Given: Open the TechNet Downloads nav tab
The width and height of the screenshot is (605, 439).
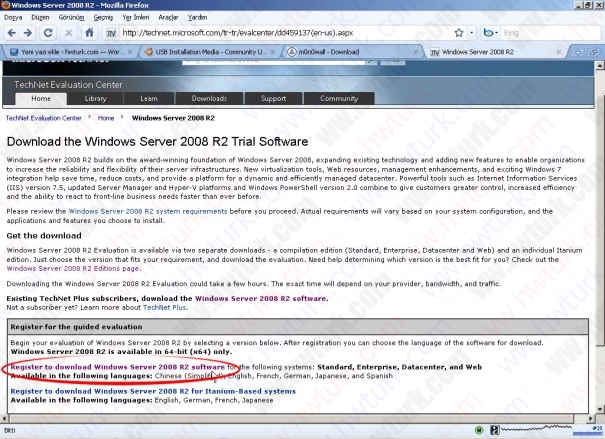Looking at the screenshot, I should (x=209, y=98).
